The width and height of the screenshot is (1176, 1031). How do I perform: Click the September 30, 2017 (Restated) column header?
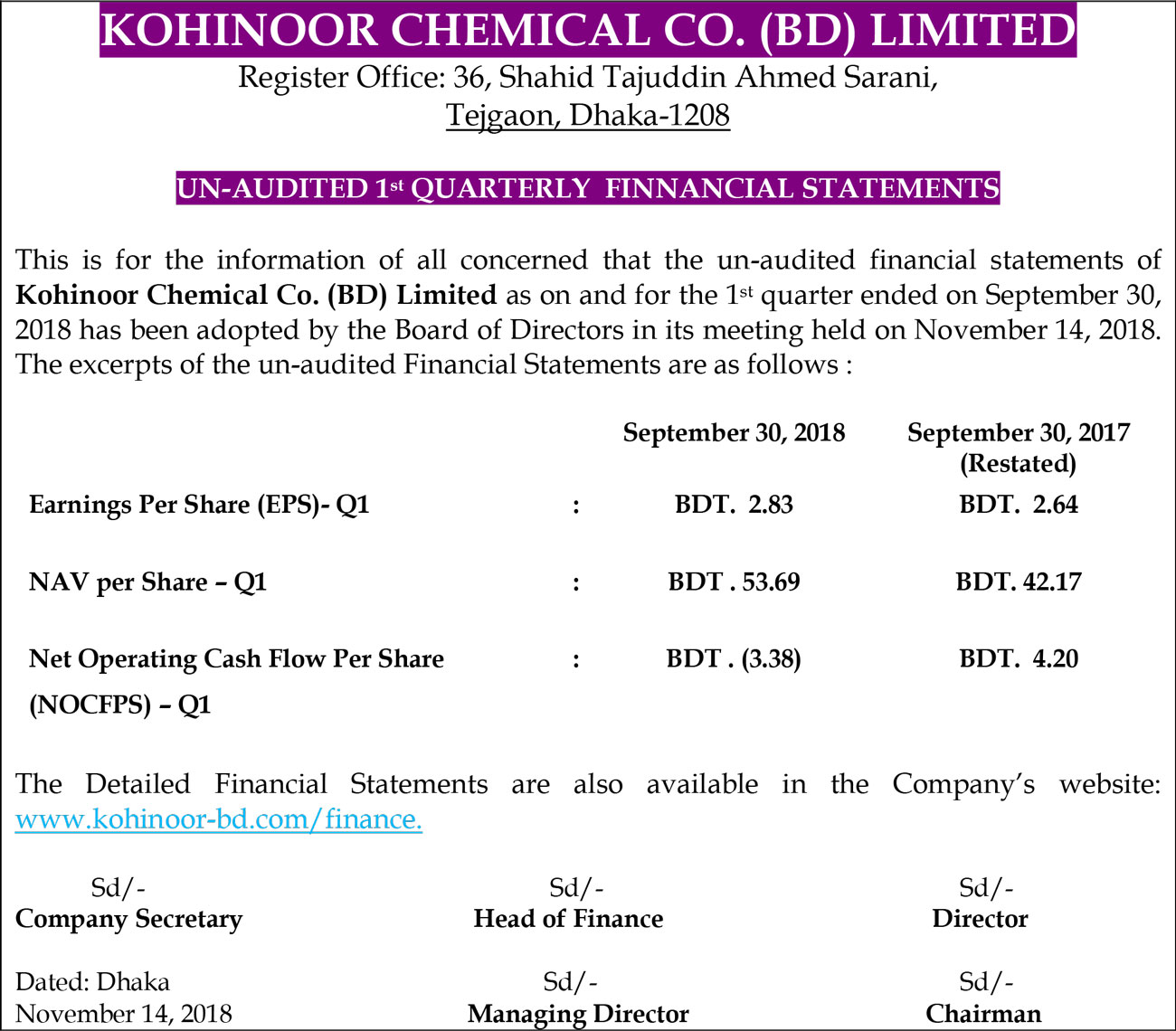coord(1019,448)
